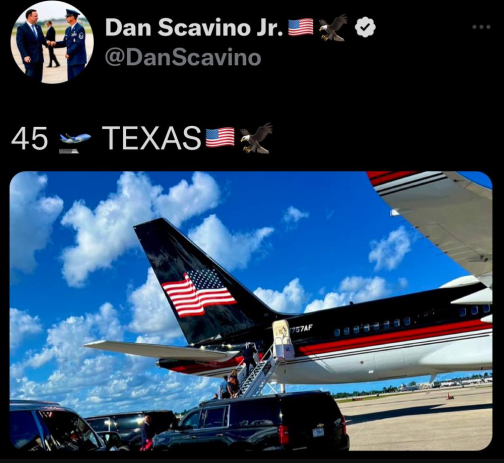Open Dan Scavino's profile picture
This screenshot has height=463, width=504.
pyautogui.click(x=52, y=43)
